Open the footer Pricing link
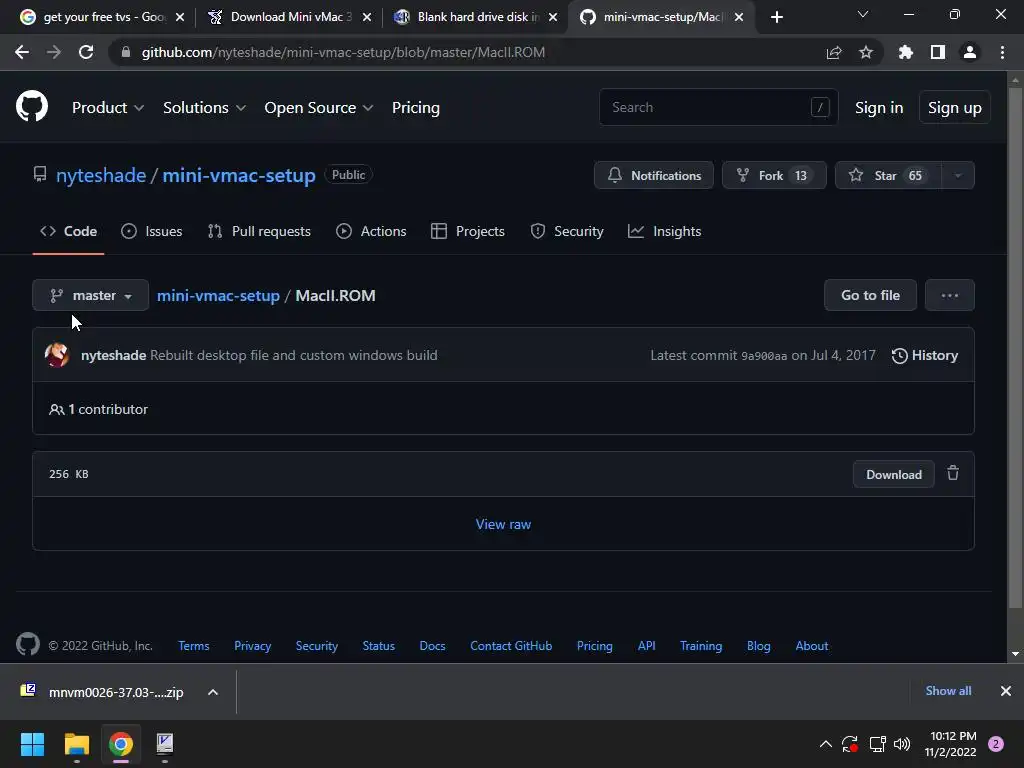The width and height of the screenshot is (1024, 768). pyautogui.click(x=595, y=646)
